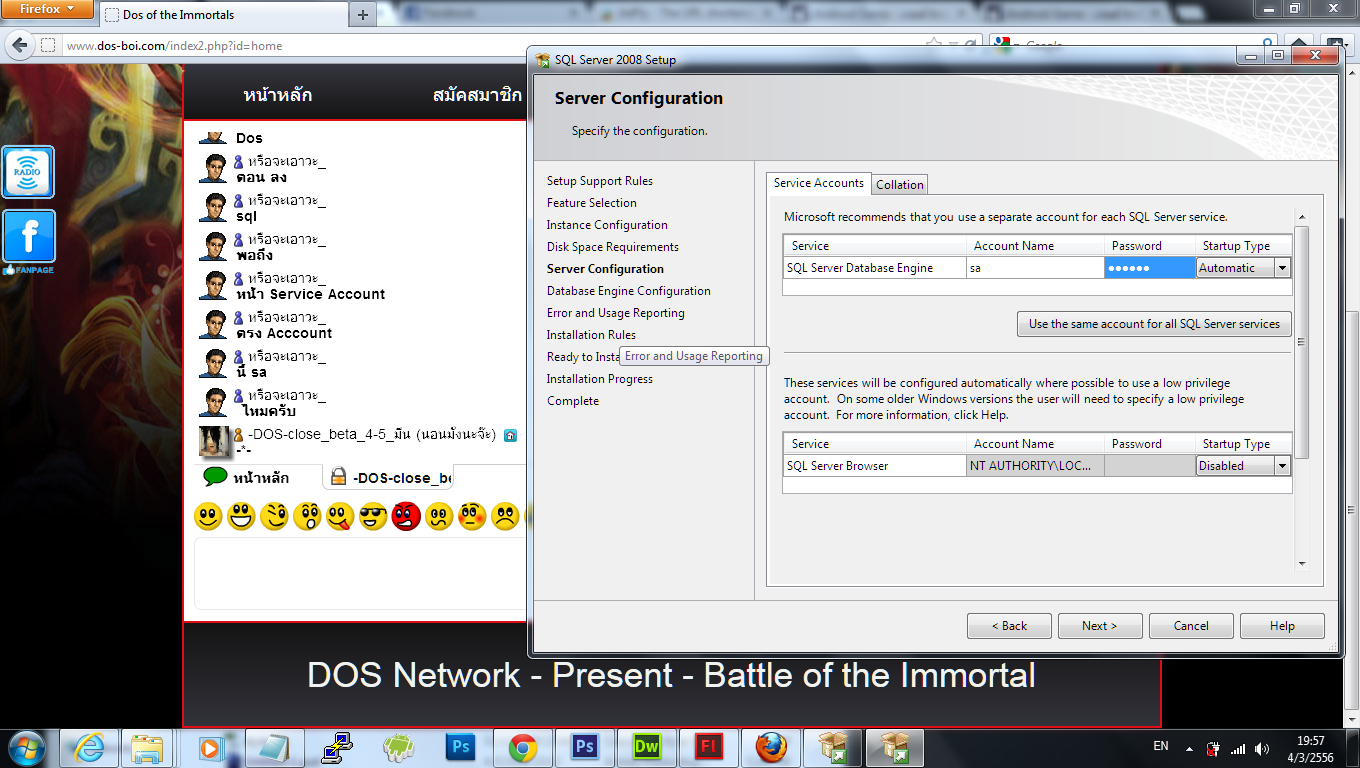Image resolution: width=1360 pixels, height=768 pixels.
Task: Click Installation Progress step
Action: point(600,379)
